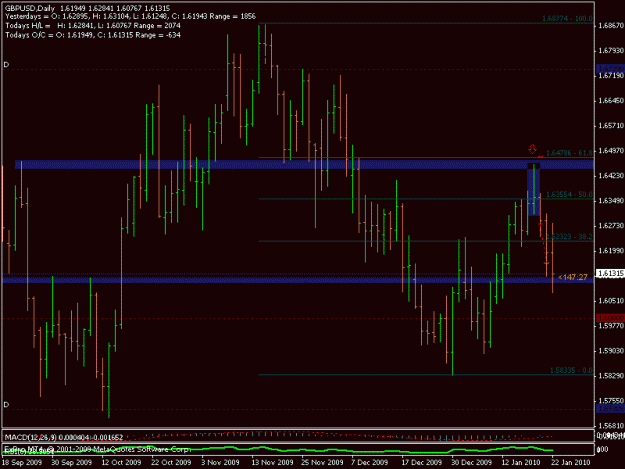Select the 1.62323 - 38.2 Fibonacci label
This screenshot has height=469, width=625.
tap(569, 237)
